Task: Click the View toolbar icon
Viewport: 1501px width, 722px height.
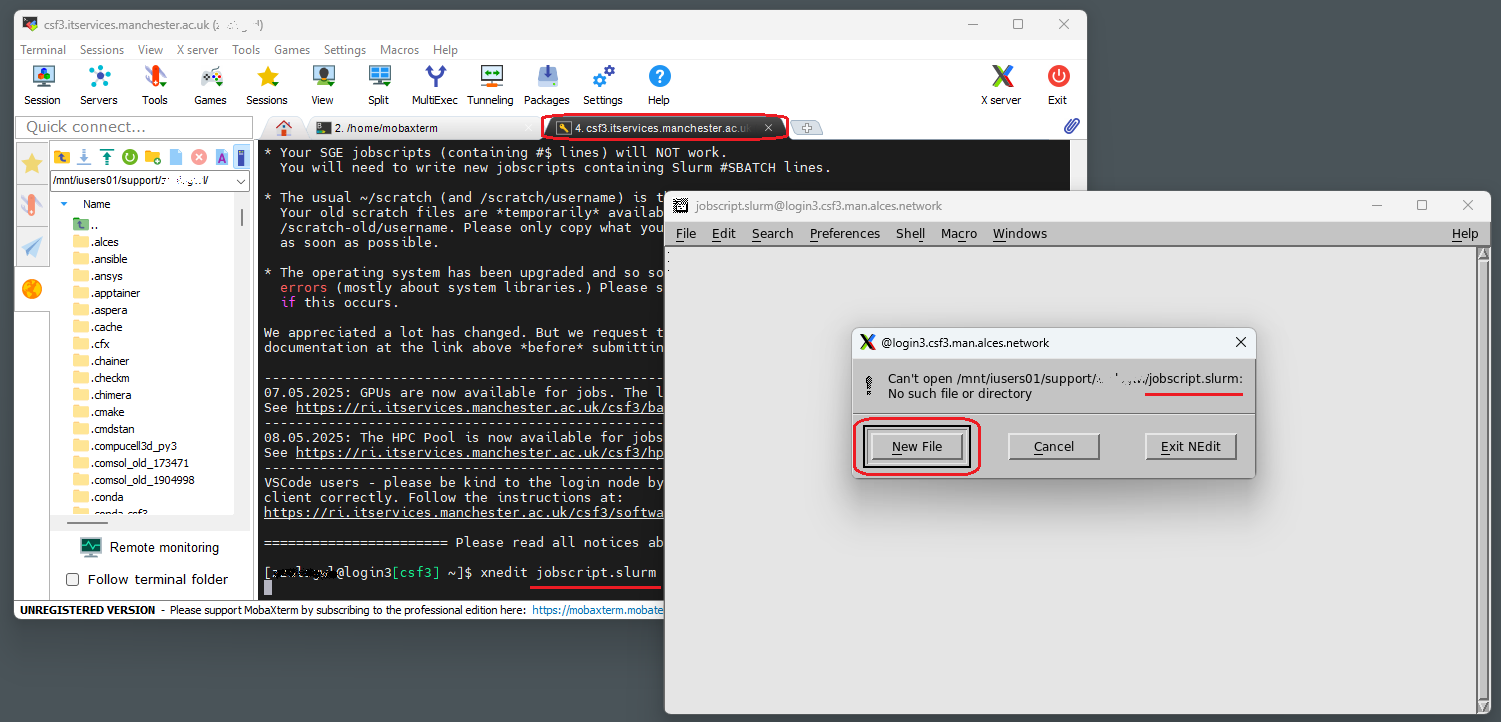Action: point(322,85)
